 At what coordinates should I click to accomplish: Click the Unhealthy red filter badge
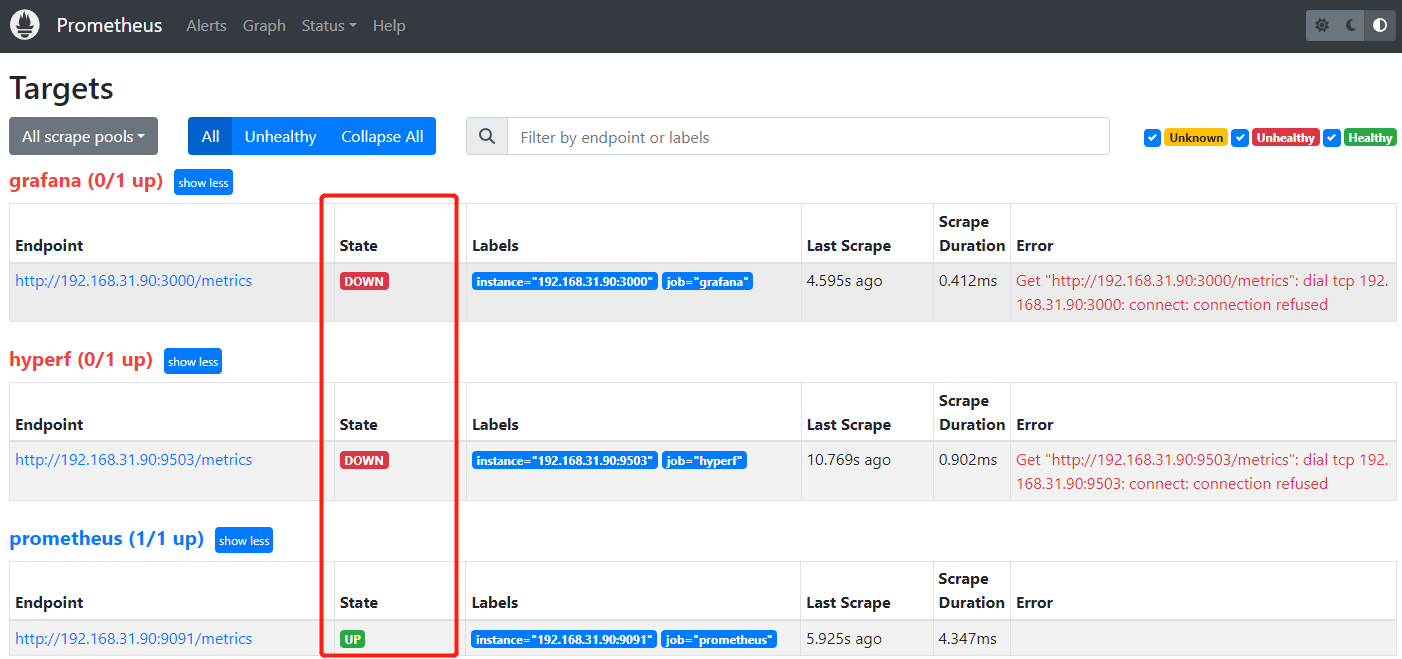click(x=1286, y=138)
